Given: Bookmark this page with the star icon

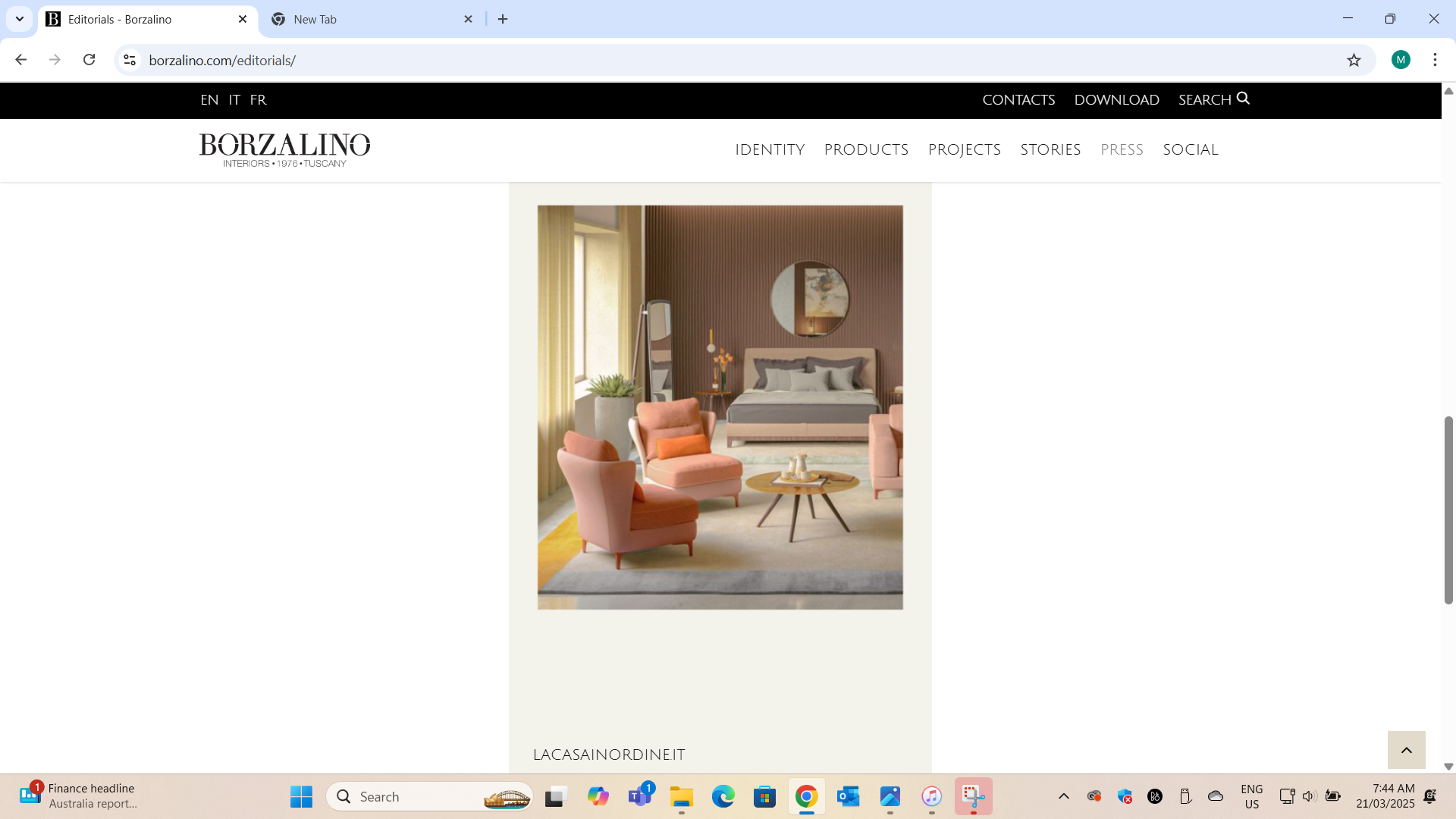Looking at the screenshot, I should [x=1354, y=60].
